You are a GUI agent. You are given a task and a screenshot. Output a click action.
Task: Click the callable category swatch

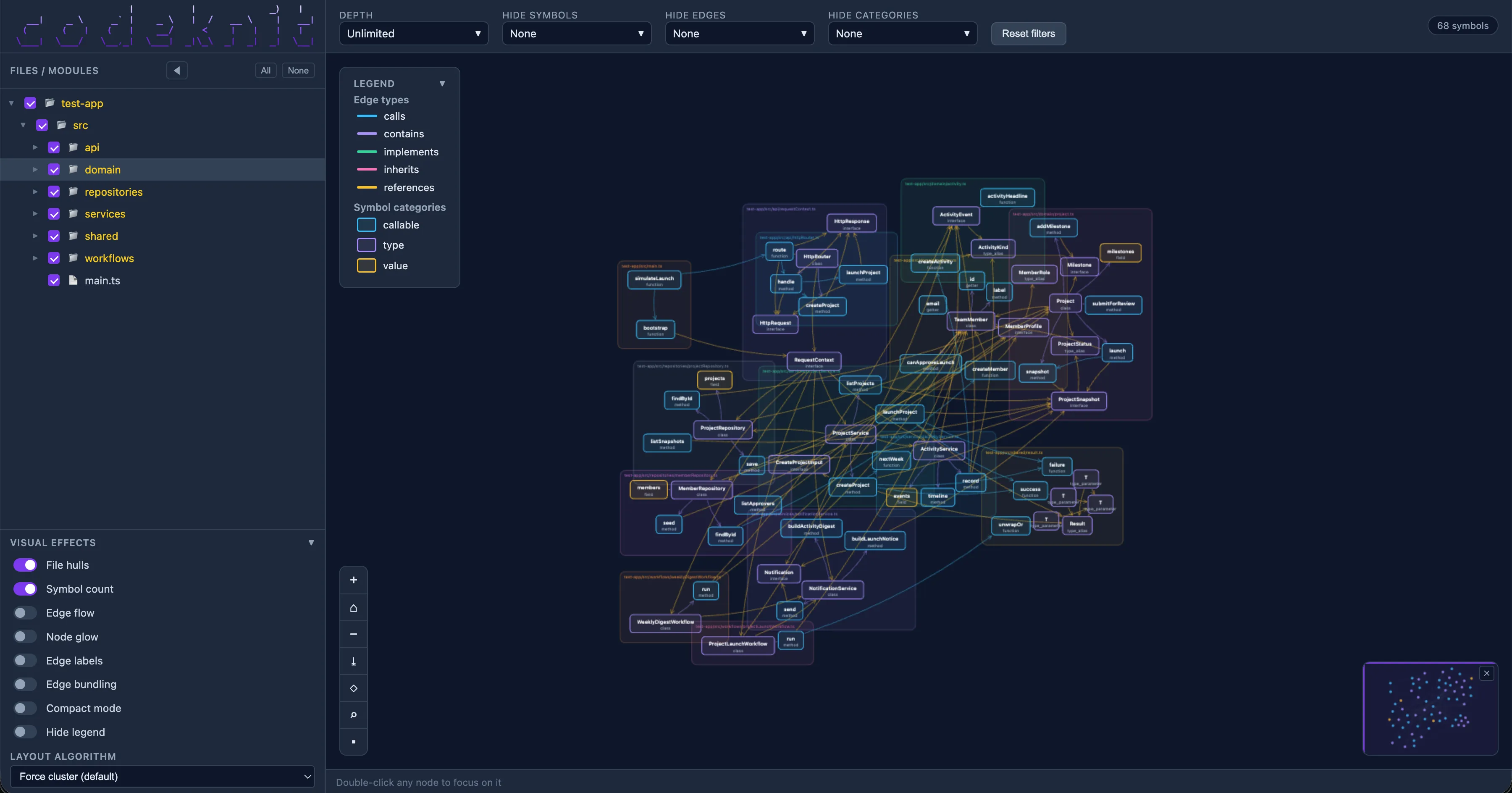click(x=366, y=225)
